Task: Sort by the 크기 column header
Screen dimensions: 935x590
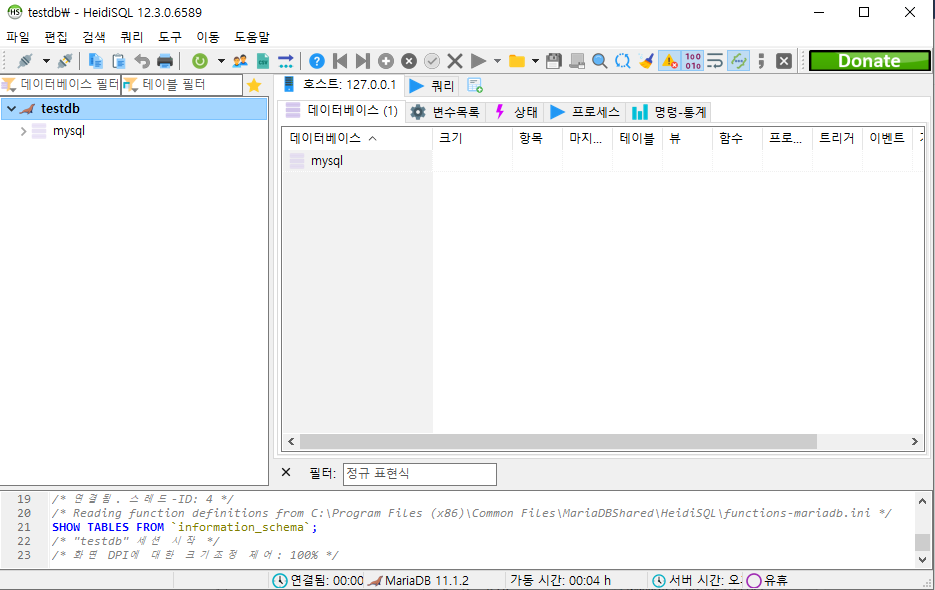Action: coord(472,138)
